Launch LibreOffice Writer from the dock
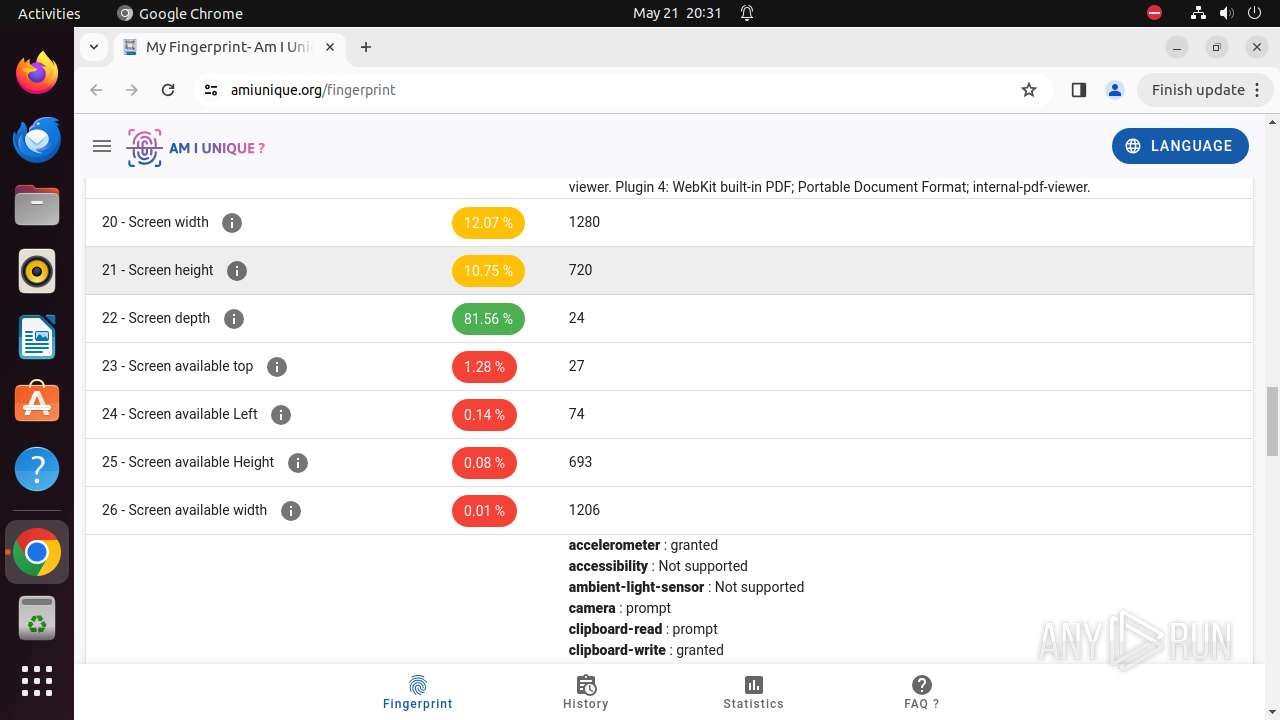Viewport: 1280px width, 720px height. coord(37,337)
